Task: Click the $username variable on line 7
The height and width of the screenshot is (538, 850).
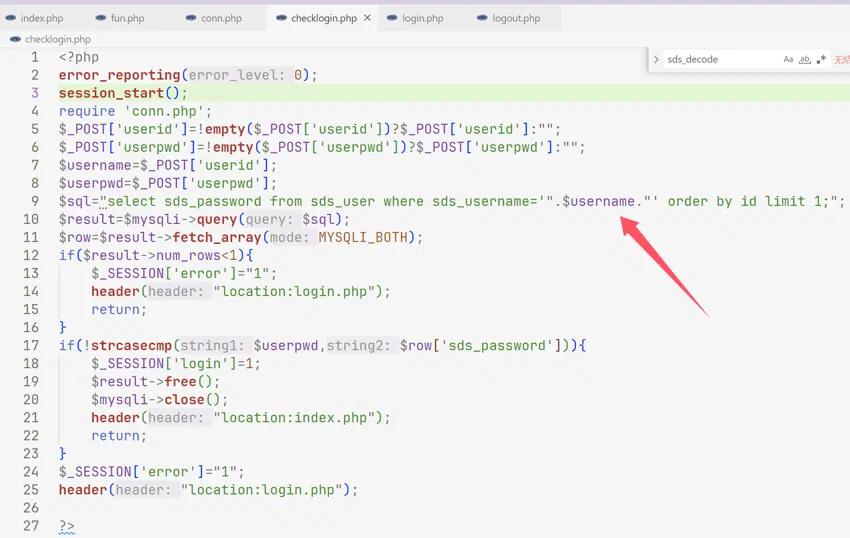Action: tap(95, 165)
